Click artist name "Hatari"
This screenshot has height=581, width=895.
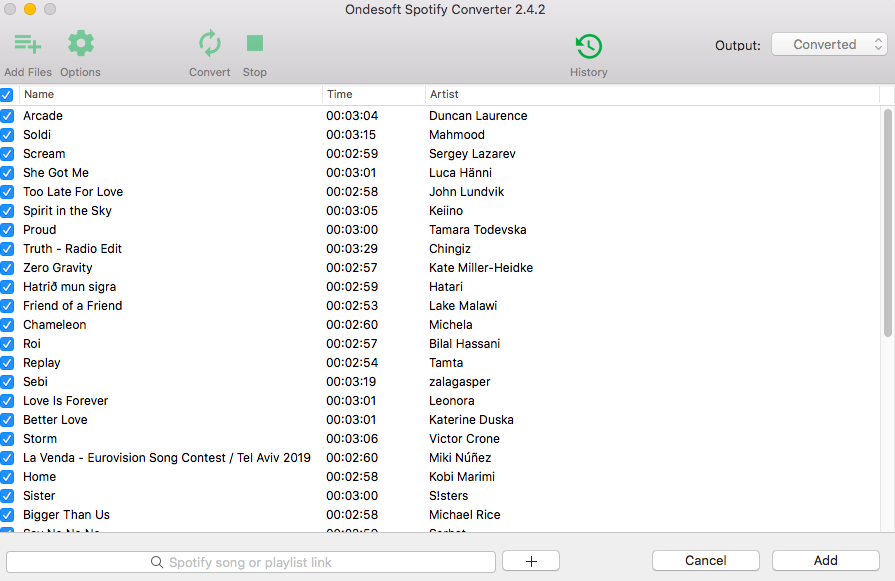pos(446,287)
